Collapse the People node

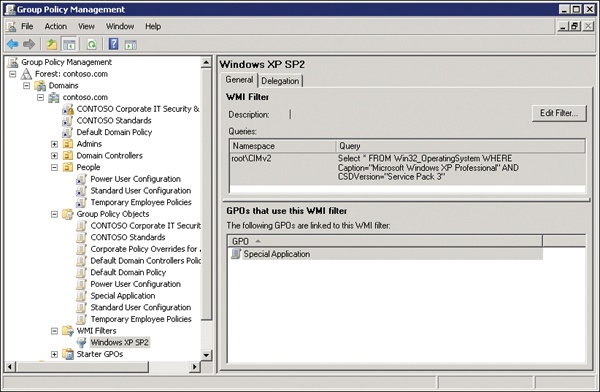tap(54, 167)
